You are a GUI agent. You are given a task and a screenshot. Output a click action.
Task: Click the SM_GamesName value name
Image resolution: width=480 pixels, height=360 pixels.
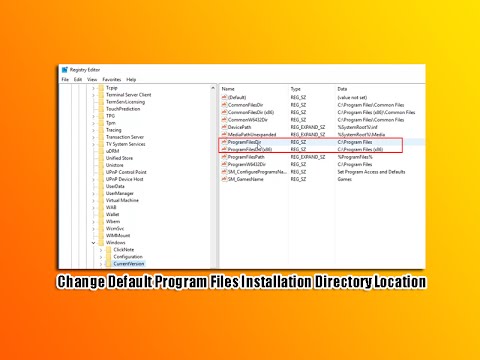[246, 179]
